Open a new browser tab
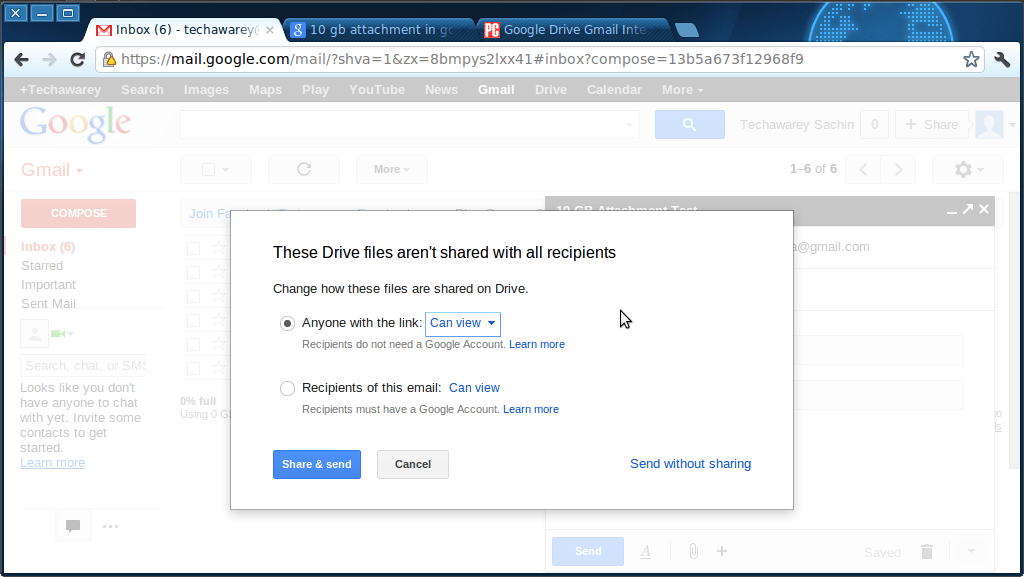Viewport: 1024px width, 577px height. pos(686,30)
